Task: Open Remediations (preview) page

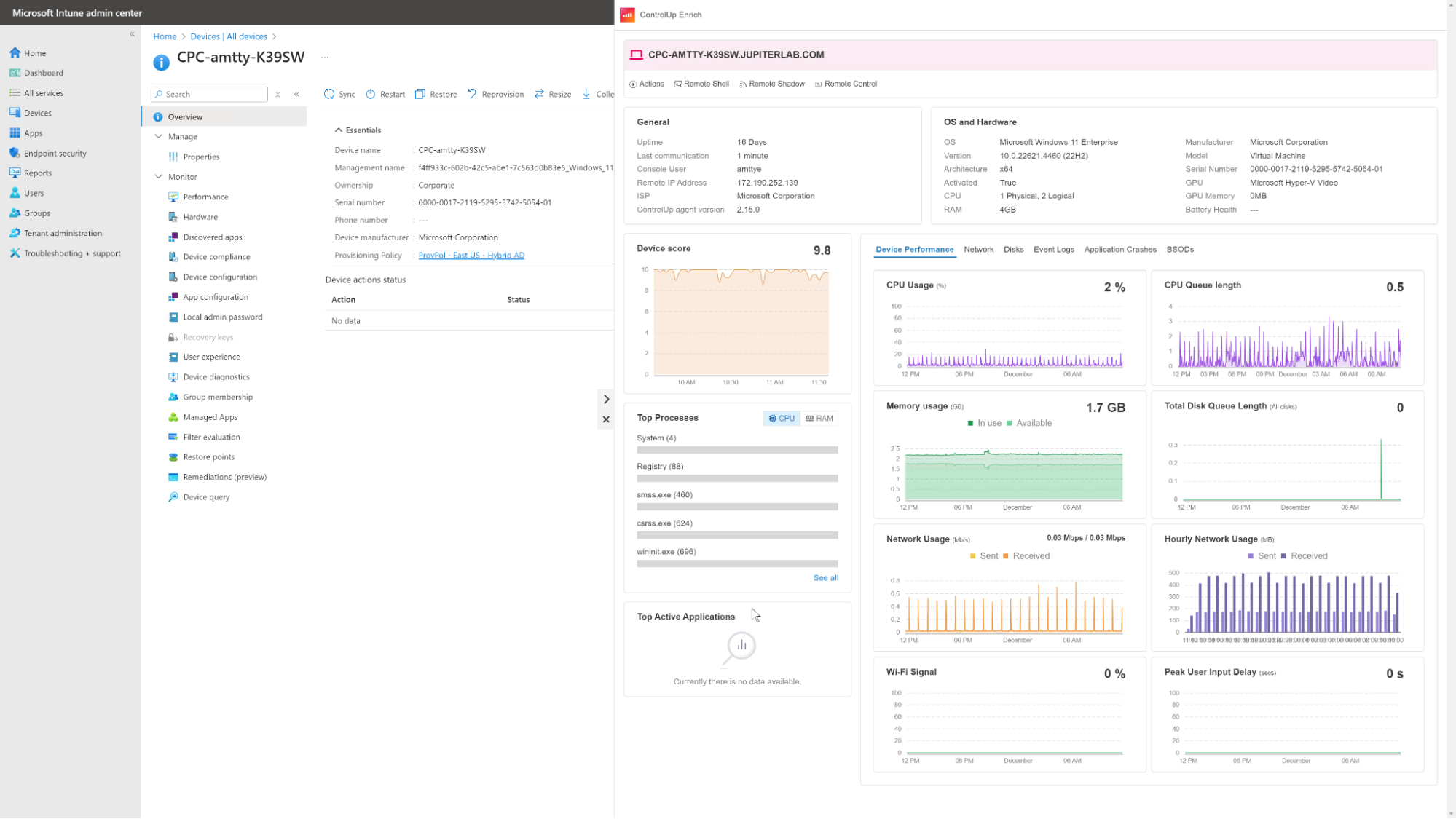Action: coord(224,478)
